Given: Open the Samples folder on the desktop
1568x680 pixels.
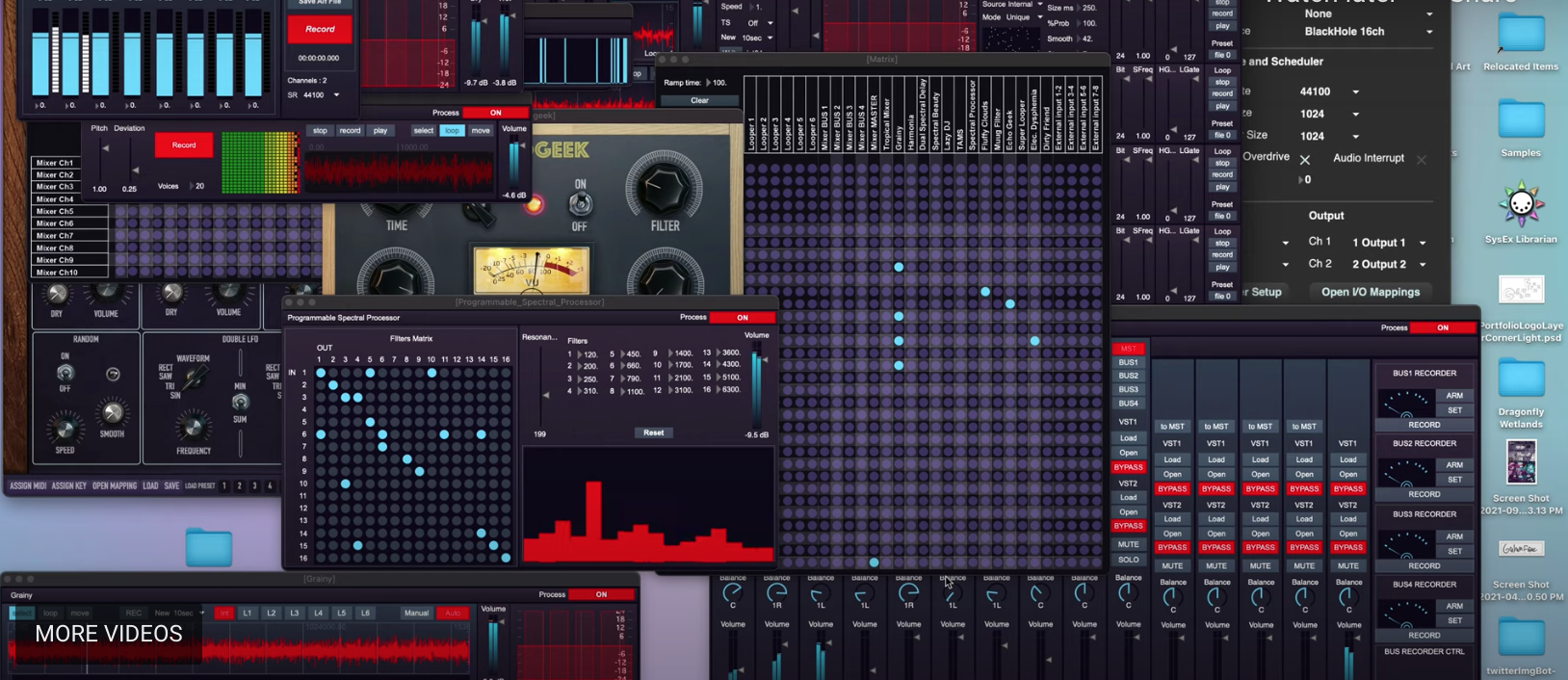Looking at the screenshot, I should click(x=1522, y=120).
